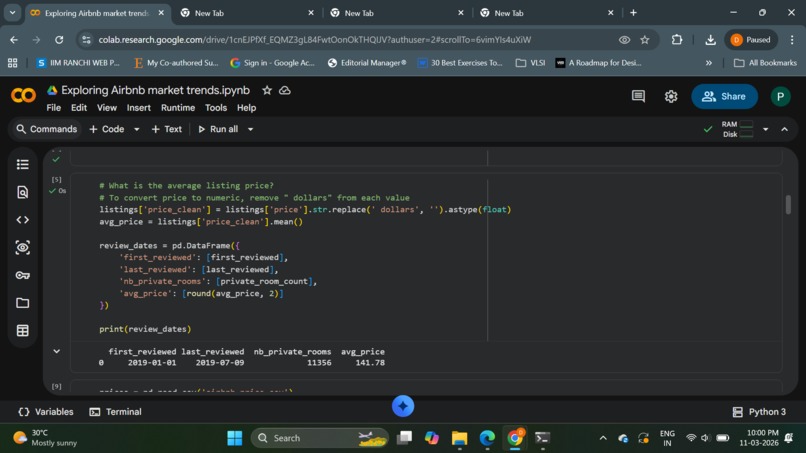Click the Share button
The width and height of the screenshot is (806, 453).
pyautogui.click(x=724, y=97)
